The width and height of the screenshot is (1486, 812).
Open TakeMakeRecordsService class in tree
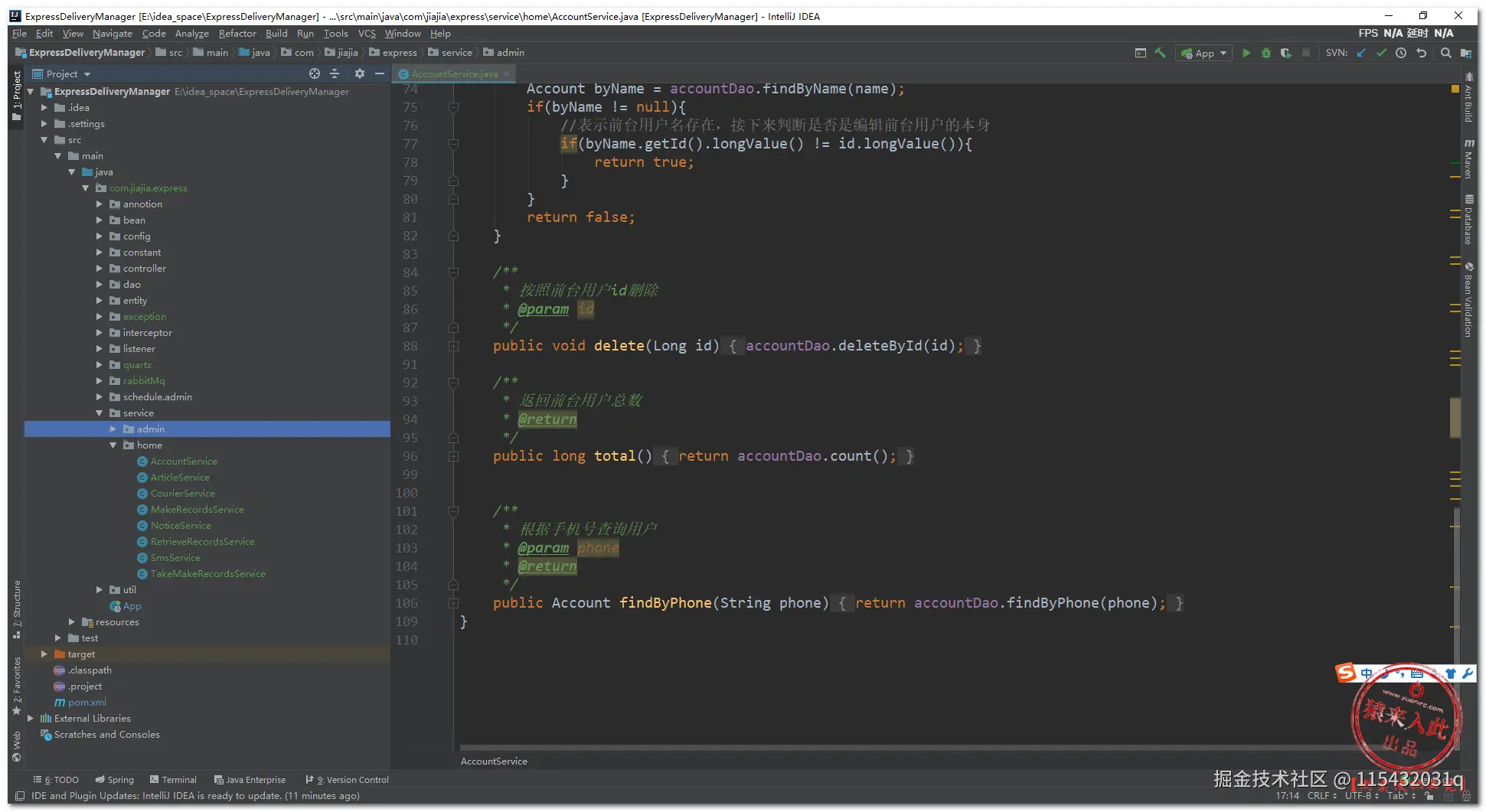coord(207,574)
